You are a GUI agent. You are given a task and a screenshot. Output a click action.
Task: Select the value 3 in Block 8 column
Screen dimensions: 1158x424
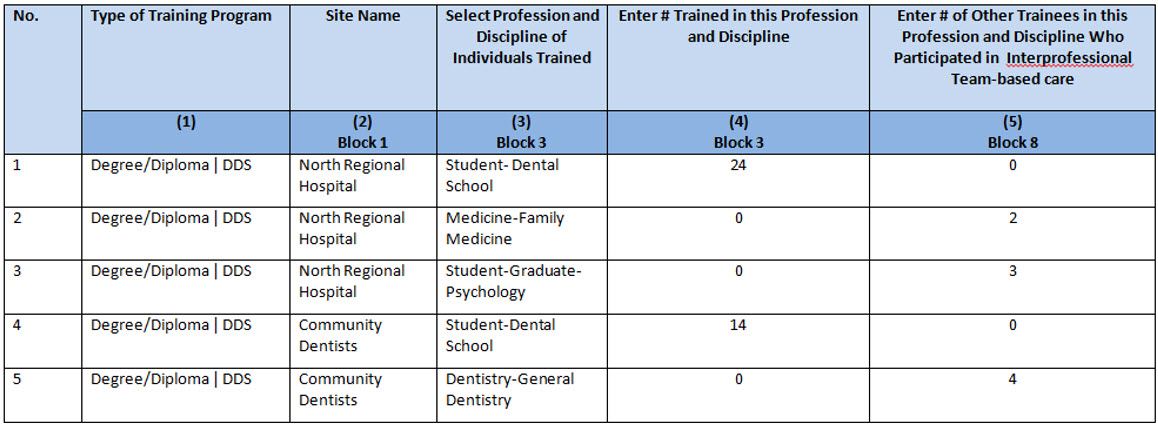(x=1012, y=271)
